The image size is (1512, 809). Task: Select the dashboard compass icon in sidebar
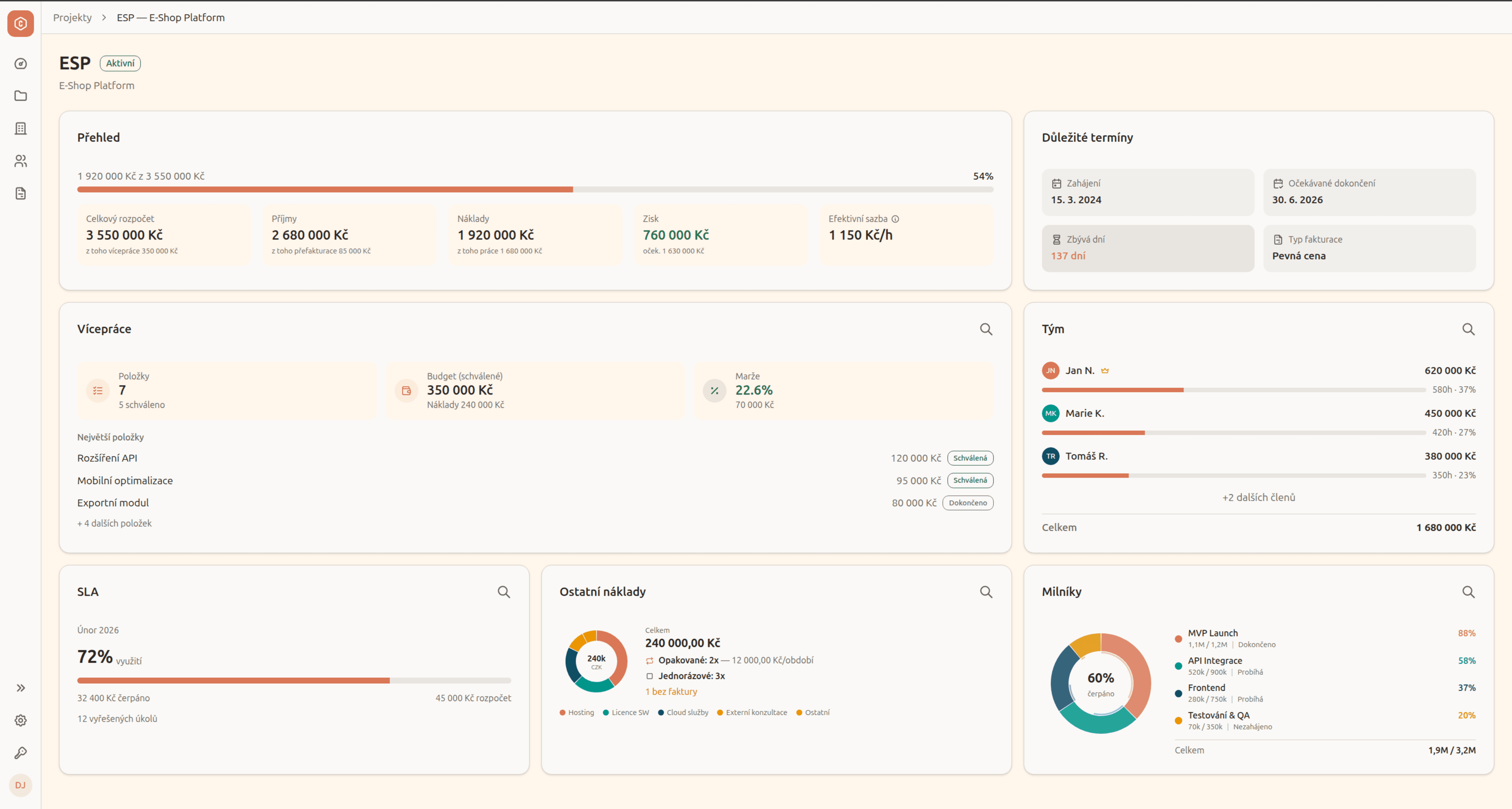coord(21,63)
